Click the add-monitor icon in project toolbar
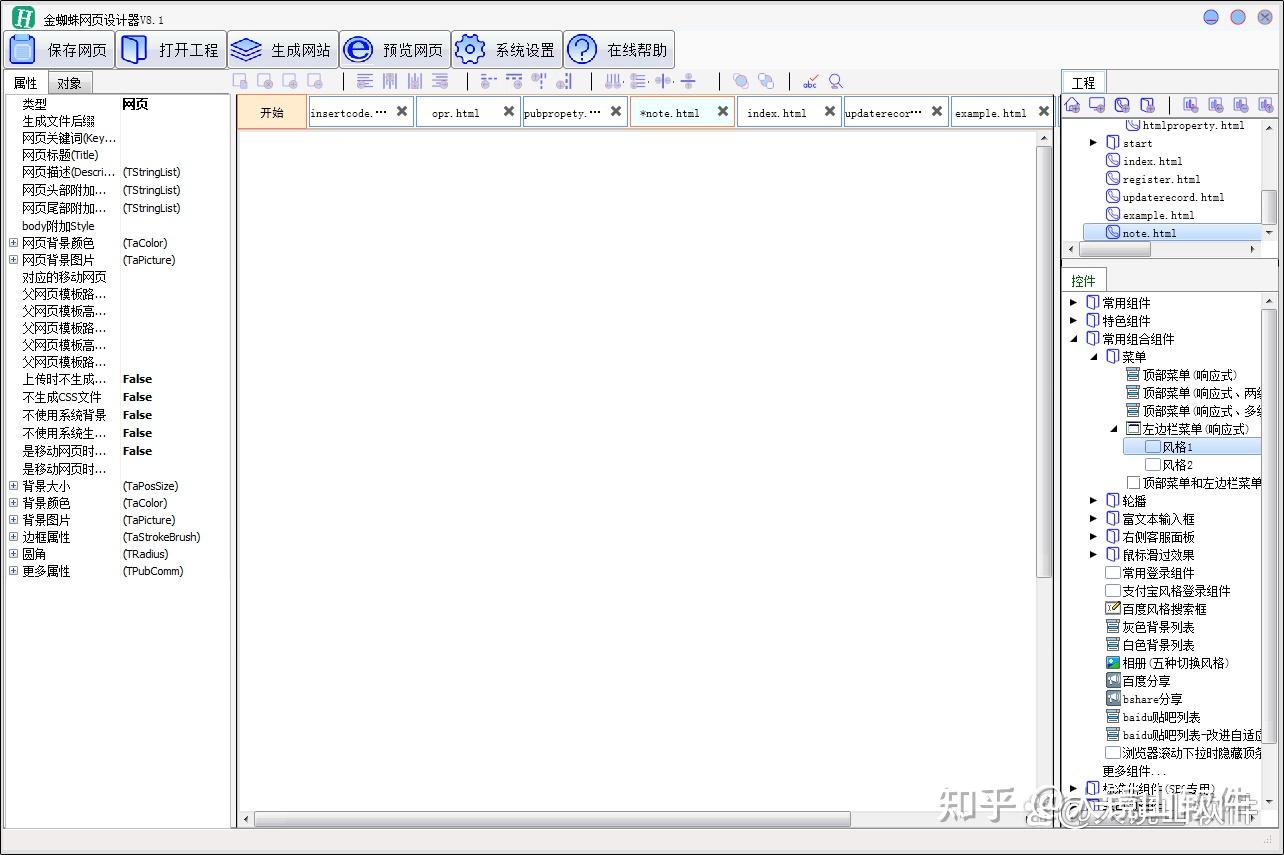The width and height of the screenshot is (1284, 855). [1097, 105]
